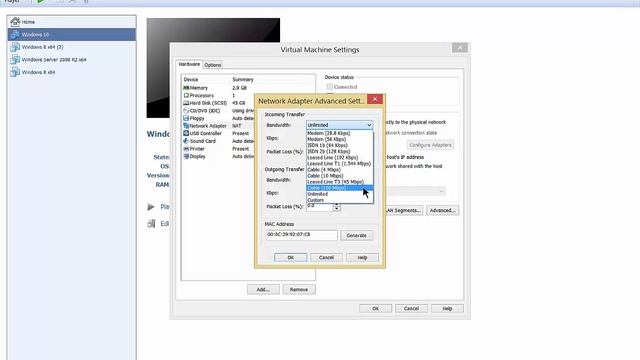The image size is (640, 360).
Task: Choose Modem (28.8 Kbps) from bandwidth list
Action: pyautogui.click(x=340, y=133)
